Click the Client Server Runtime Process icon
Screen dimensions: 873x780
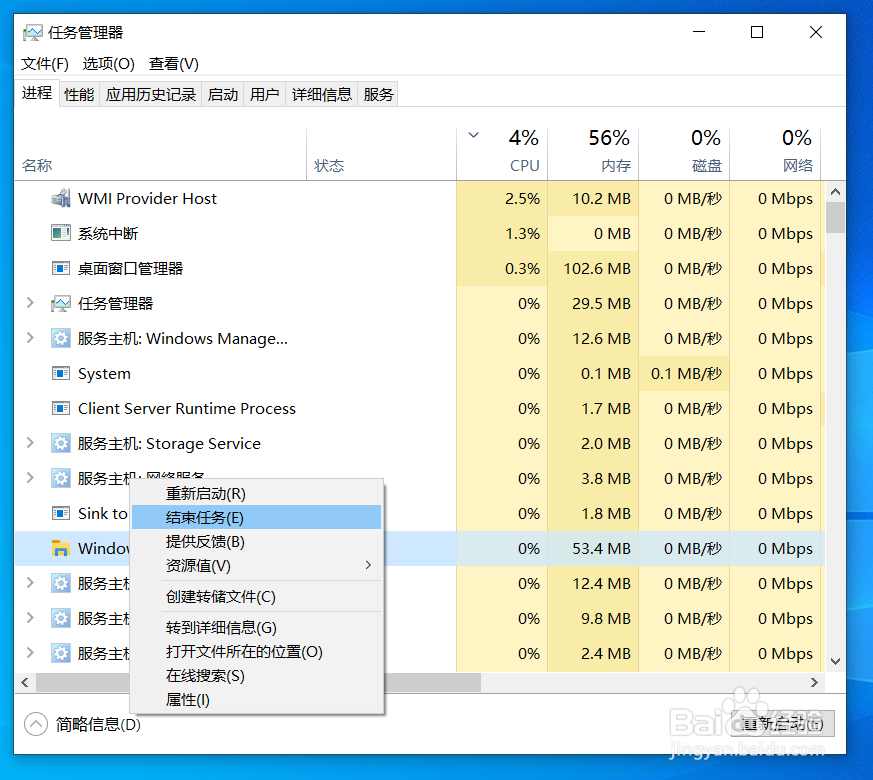(61, 408)
